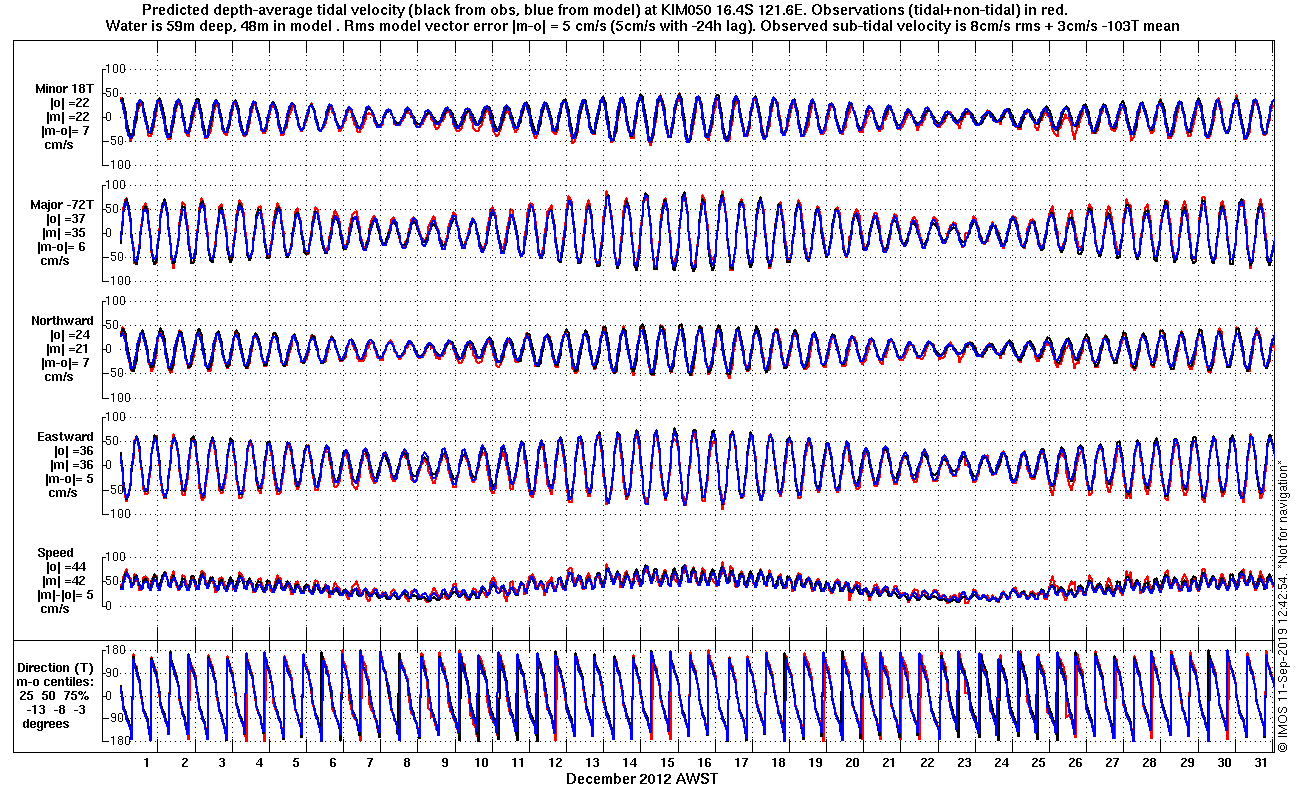Click the 'Direction (T)' panel label
The height and width of the screenshot is (800, 1300).
pyautogui.click(x=57, y=667)
